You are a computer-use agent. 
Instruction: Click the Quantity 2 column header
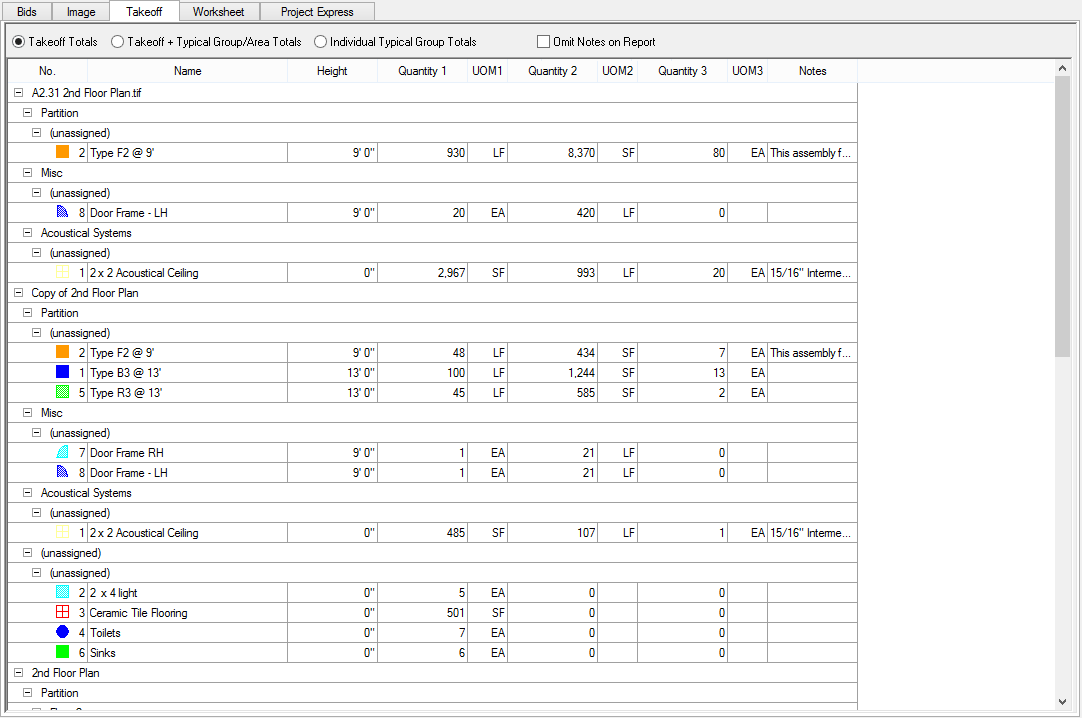point(552,71)
